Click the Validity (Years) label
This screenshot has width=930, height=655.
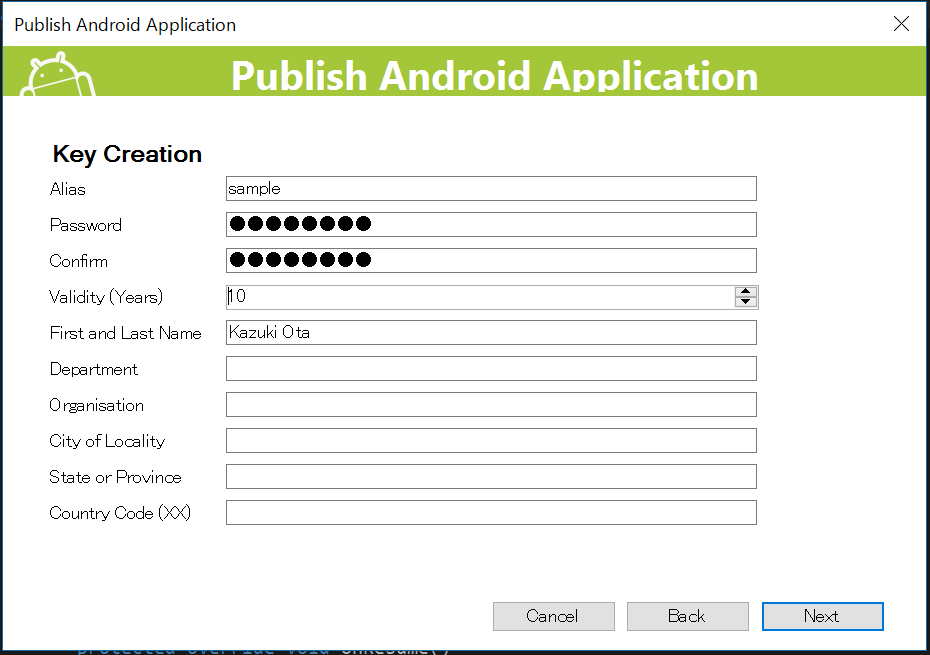[x=106, y=297]
